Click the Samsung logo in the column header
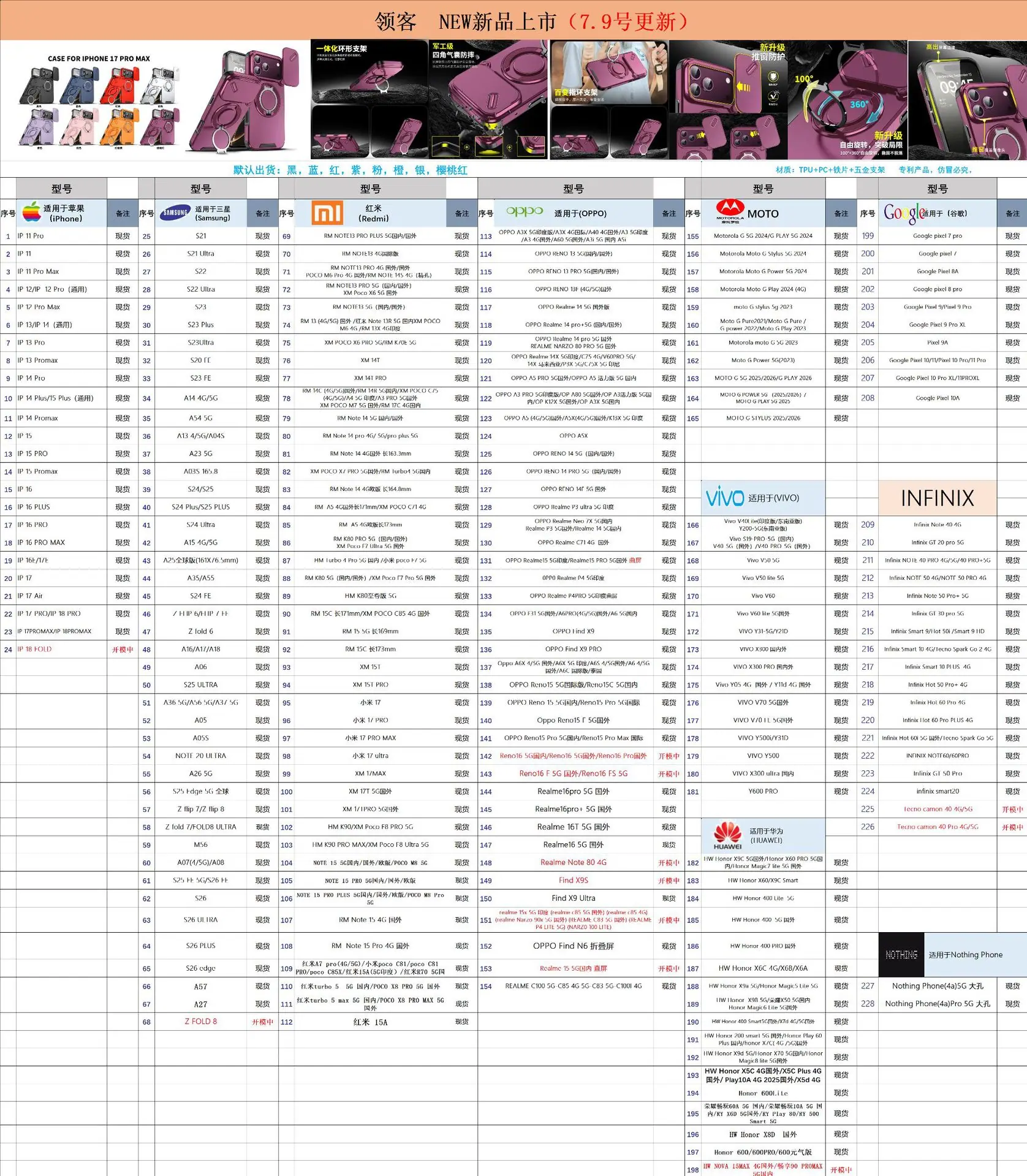 (x=175, y=213)
